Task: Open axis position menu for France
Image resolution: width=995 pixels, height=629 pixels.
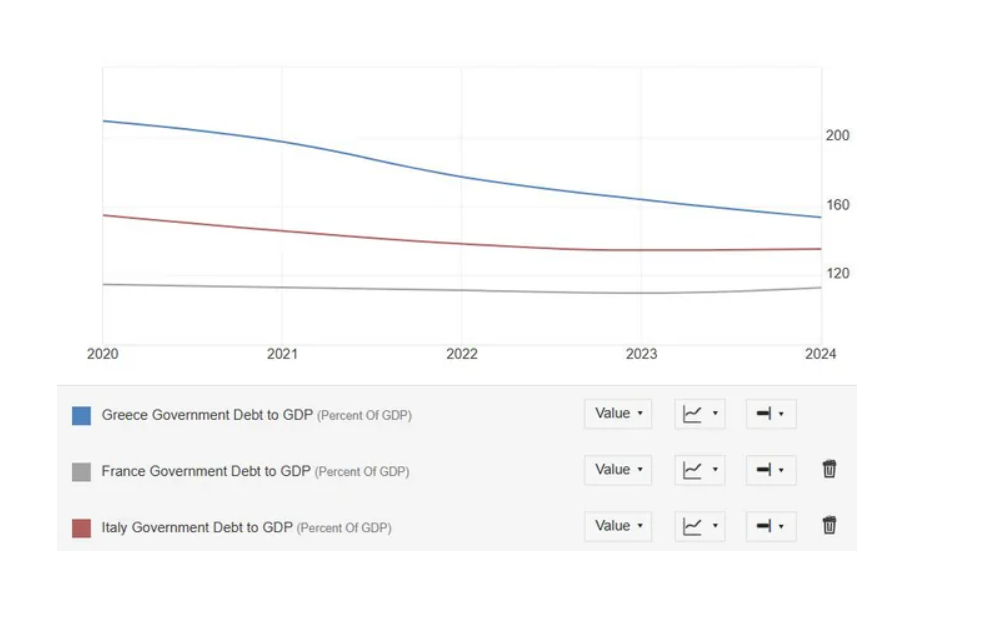Action: pos(771,469)
